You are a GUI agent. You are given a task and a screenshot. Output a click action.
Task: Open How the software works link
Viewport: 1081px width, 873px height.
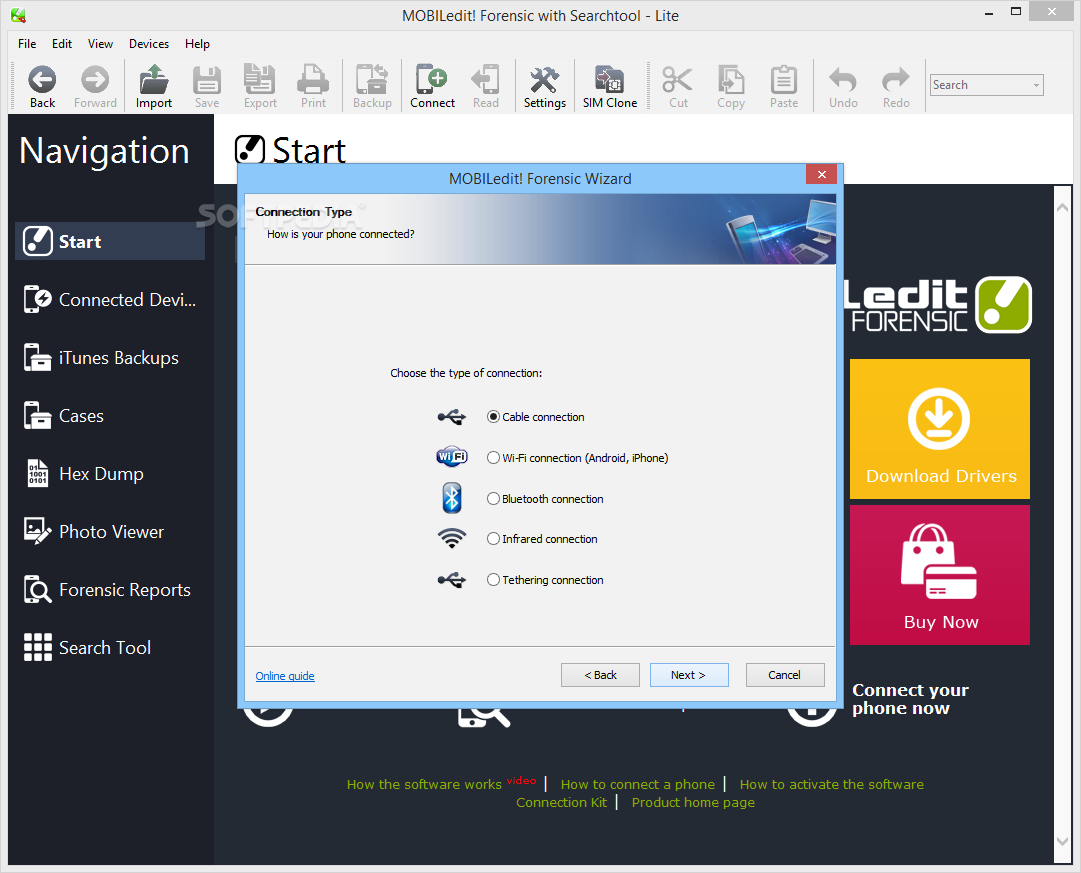(x=424, y=784)
